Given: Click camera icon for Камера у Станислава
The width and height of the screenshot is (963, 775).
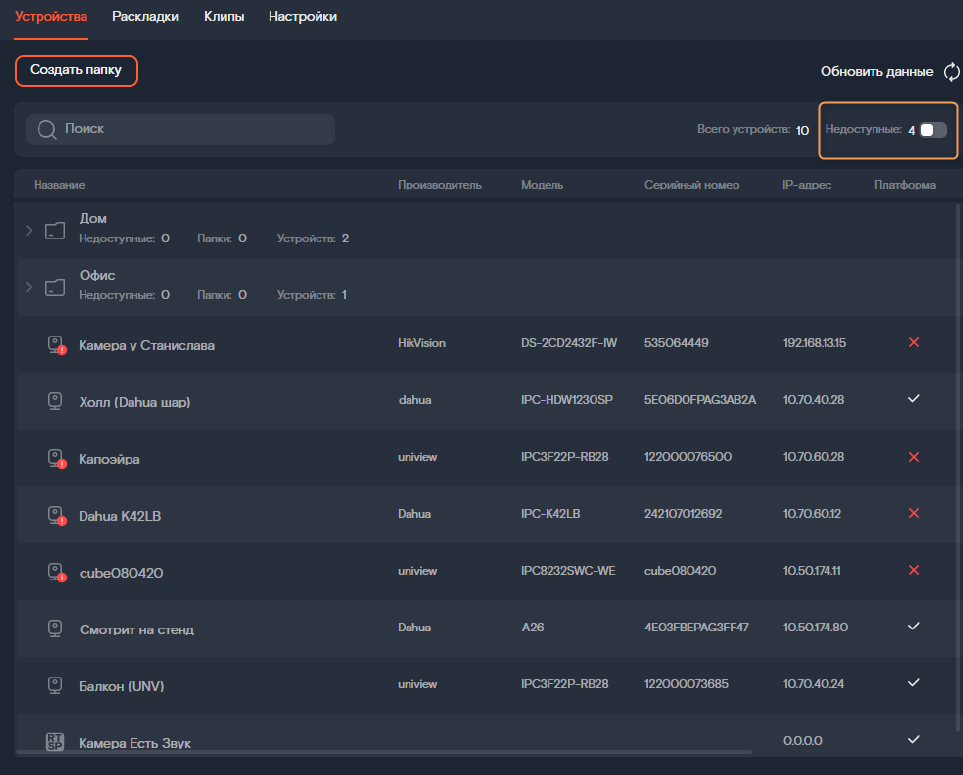Looking at the screenshot, I should (x=57, y=345).
